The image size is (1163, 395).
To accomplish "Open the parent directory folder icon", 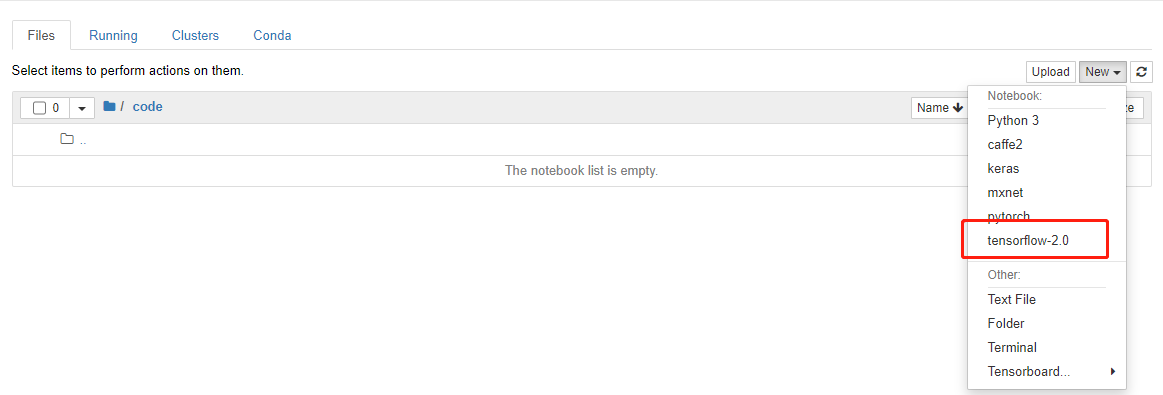I will point(67,139).
